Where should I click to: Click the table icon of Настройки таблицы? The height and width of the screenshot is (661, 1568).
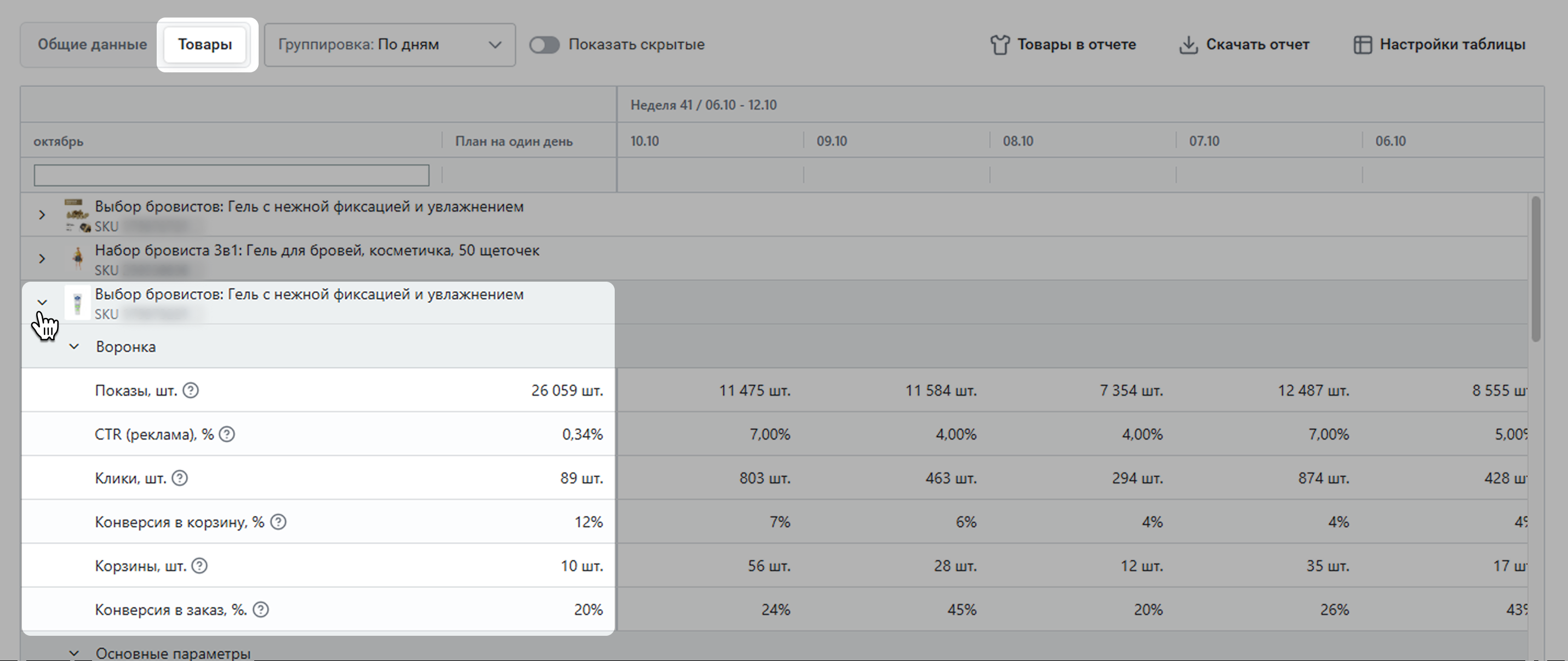1362,45
